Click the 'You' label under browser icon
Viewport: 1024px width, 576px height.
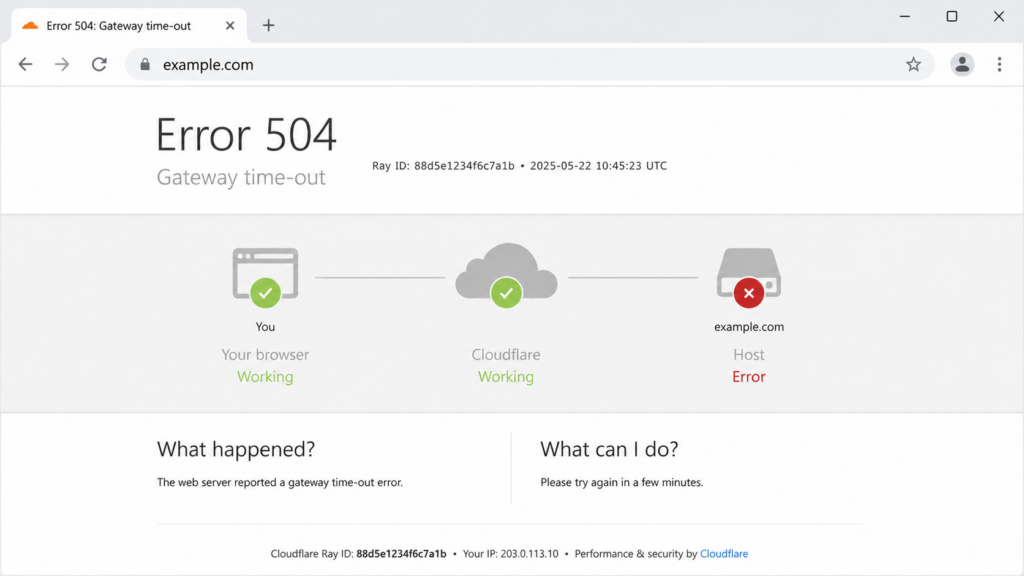(x=265, y=327)
